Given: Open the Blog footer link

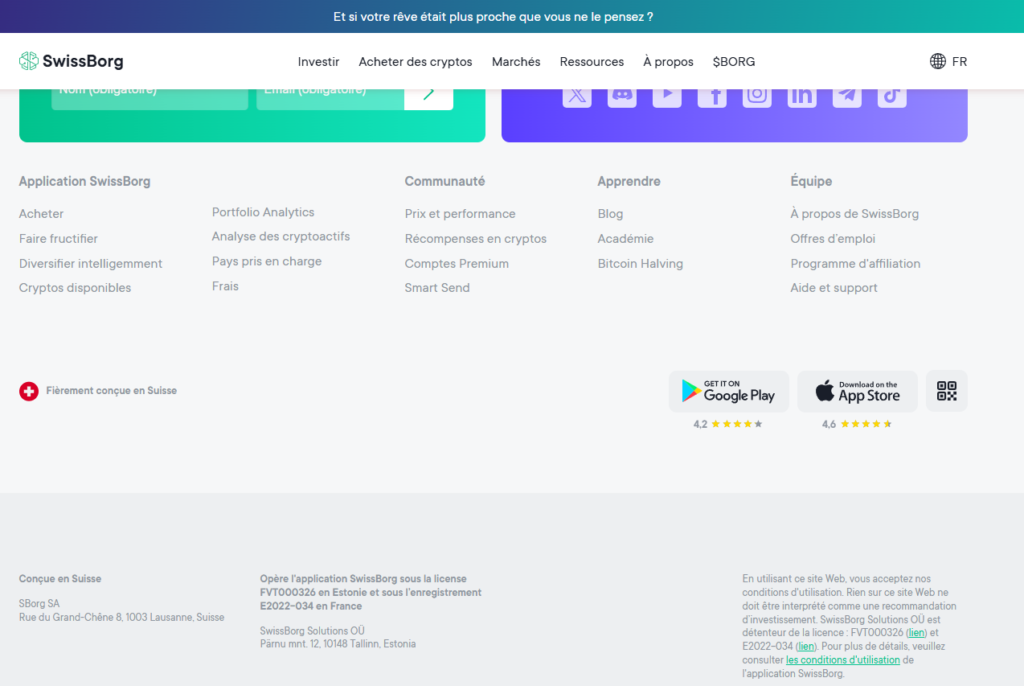Looking at the screenshot, I should tap(610, 214).
